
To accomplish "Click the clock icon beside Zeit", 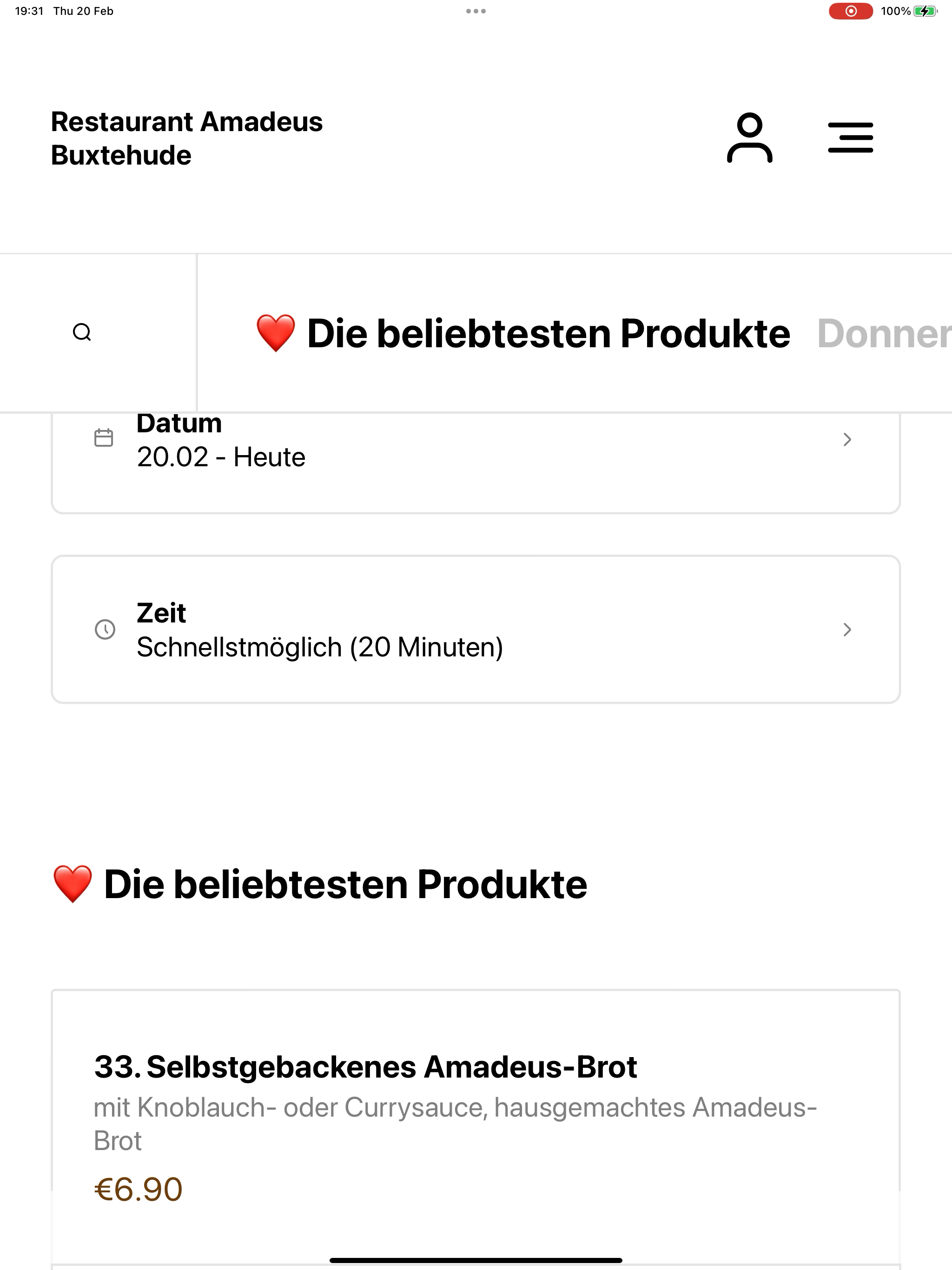I will coord(105,629).
